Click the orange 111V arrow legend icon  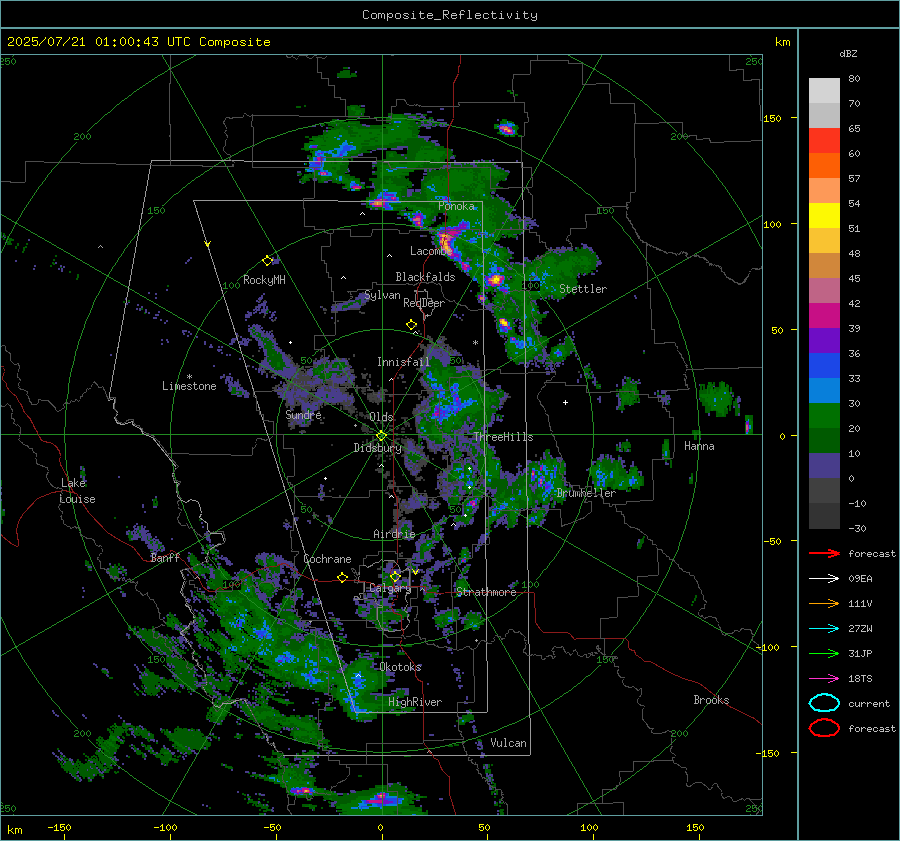tap(824, 603)
